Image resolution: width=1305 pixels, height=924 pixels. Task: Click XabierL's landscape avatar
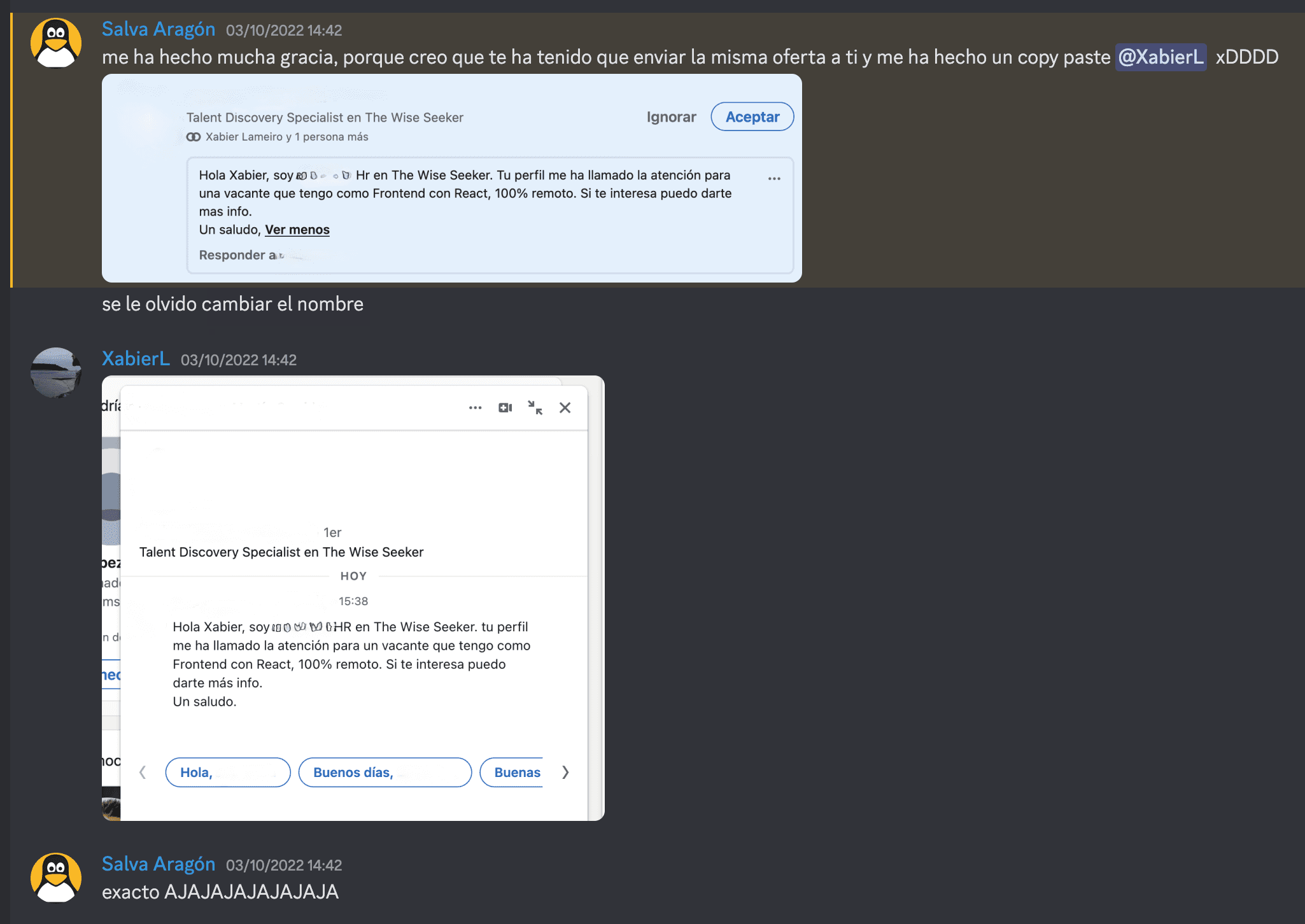pos(56,372)
